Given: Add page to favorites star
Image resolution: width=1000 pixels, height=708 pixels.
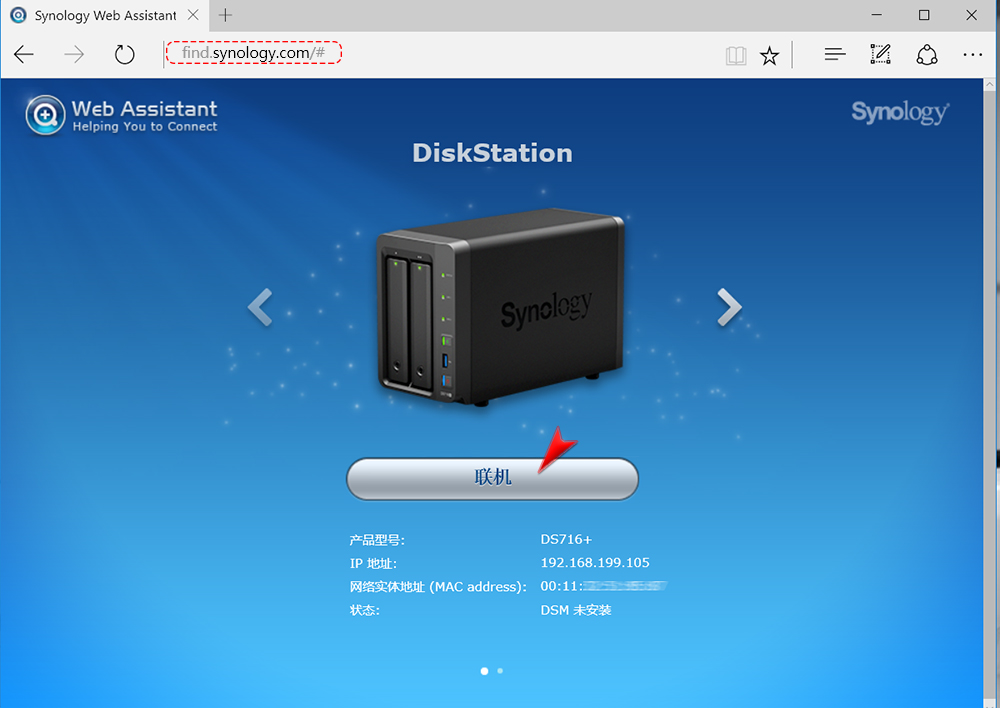Looking at the screenshot, I should coord(769,55).
